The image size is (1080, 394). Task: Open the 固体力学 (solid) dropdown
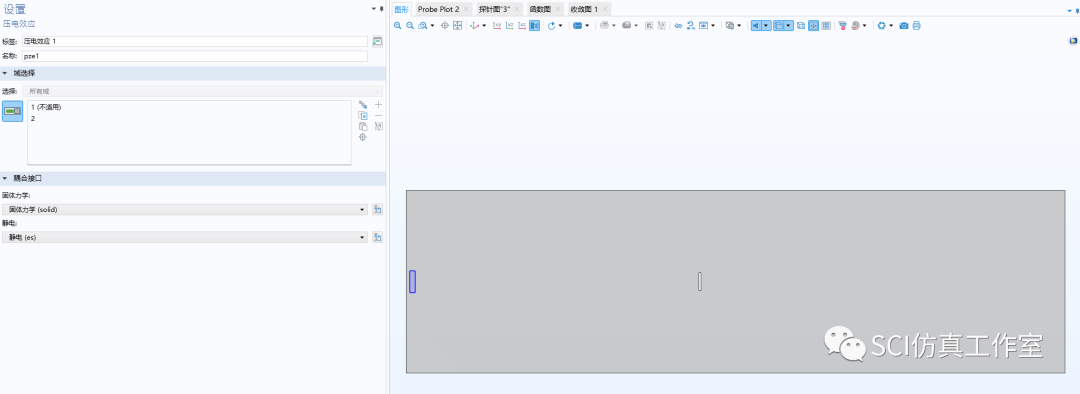pyautogui.click(x=185, y=209)
